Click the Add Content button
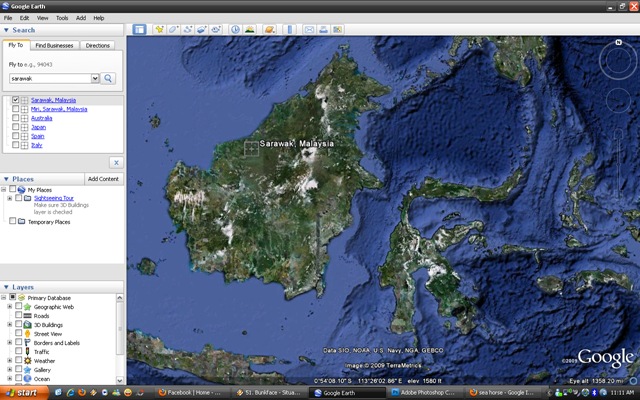The image size is (640, 400). coord(103,179)
